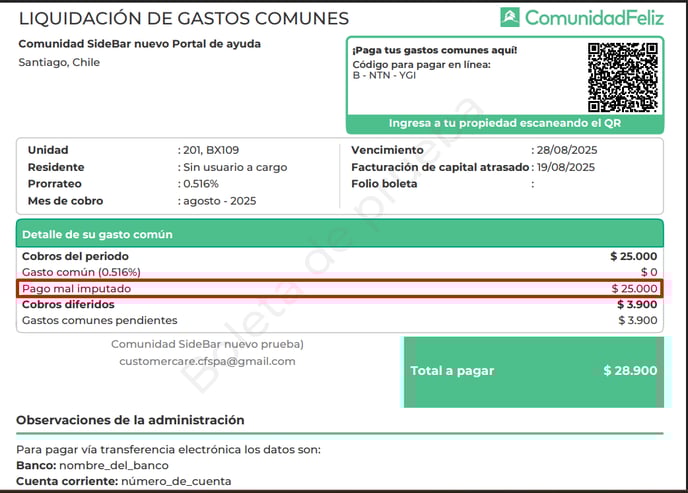Click the 'Cobros del periodo' row label

point(75,256)
